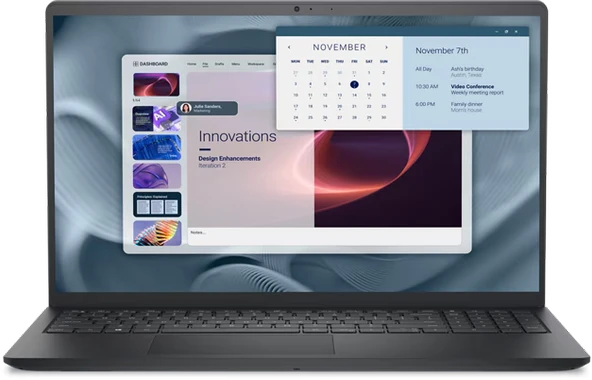Screen dimensions: 592x380
Task: Select highlighted date 7 in calendar
Action: tap(354, 84)
